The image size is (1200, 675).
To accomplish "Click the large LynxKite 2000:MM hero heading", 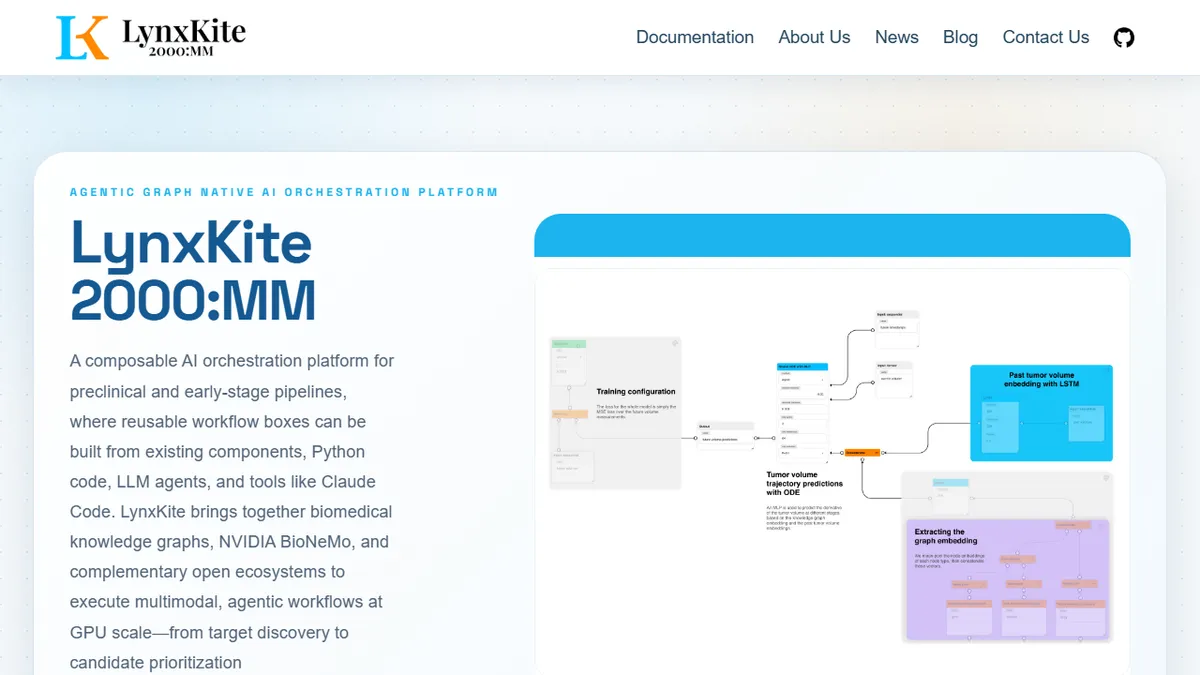I will (192, 270).
